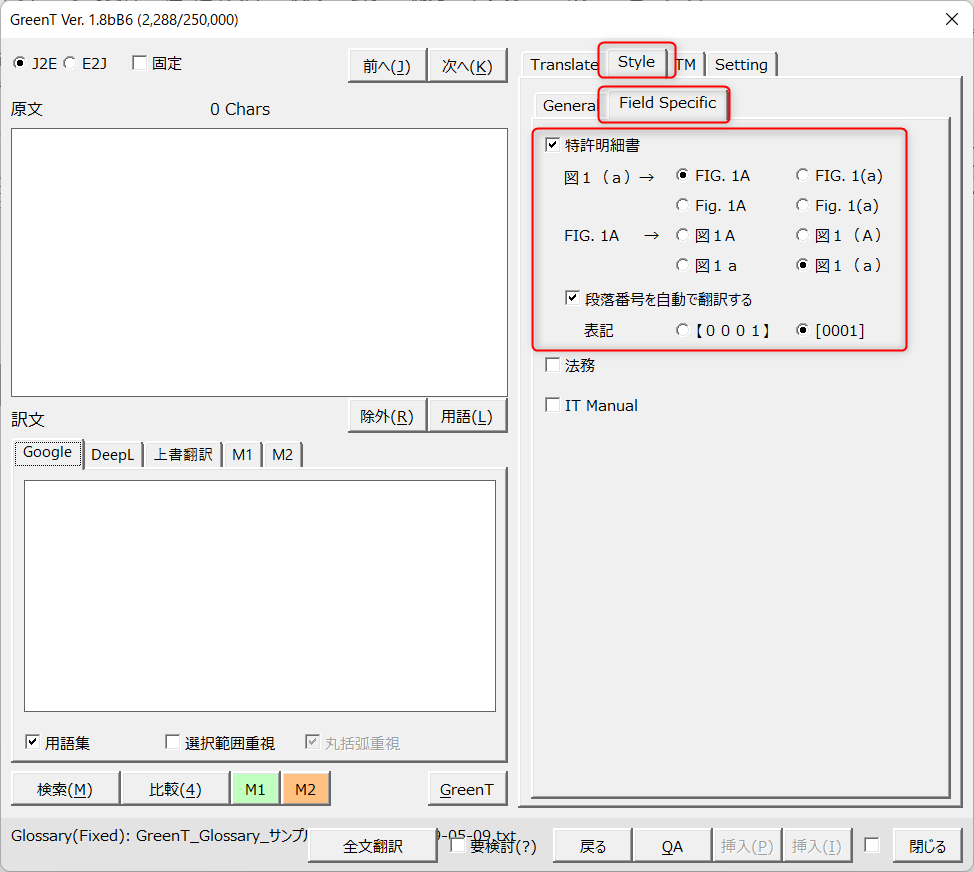Select the J2E translation direction radio button
Viewport: 974px width, 872px height.
(x=20, y=64)
